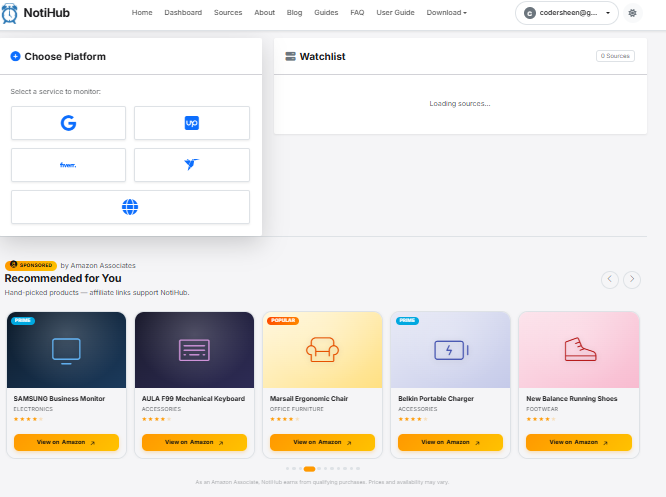This screenshot has height=497, width=666.
Task: View Marsail Ergonomic Chair on Amazon
Action: [322, 442]
